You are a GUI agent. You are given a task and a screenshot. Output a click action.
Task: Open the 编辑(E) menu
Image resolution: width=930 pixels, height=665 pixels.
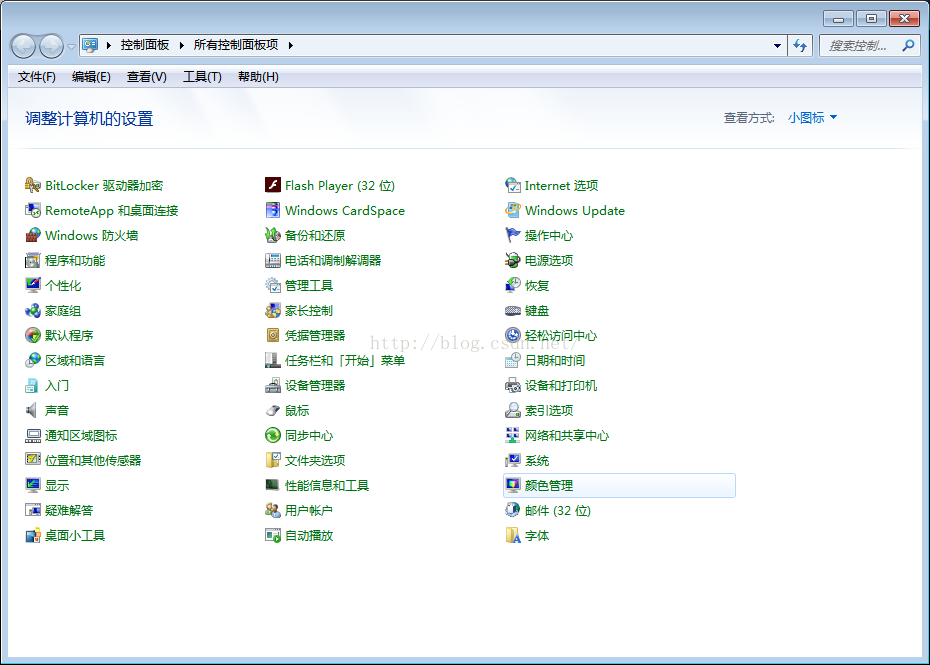tap(91, 77)
